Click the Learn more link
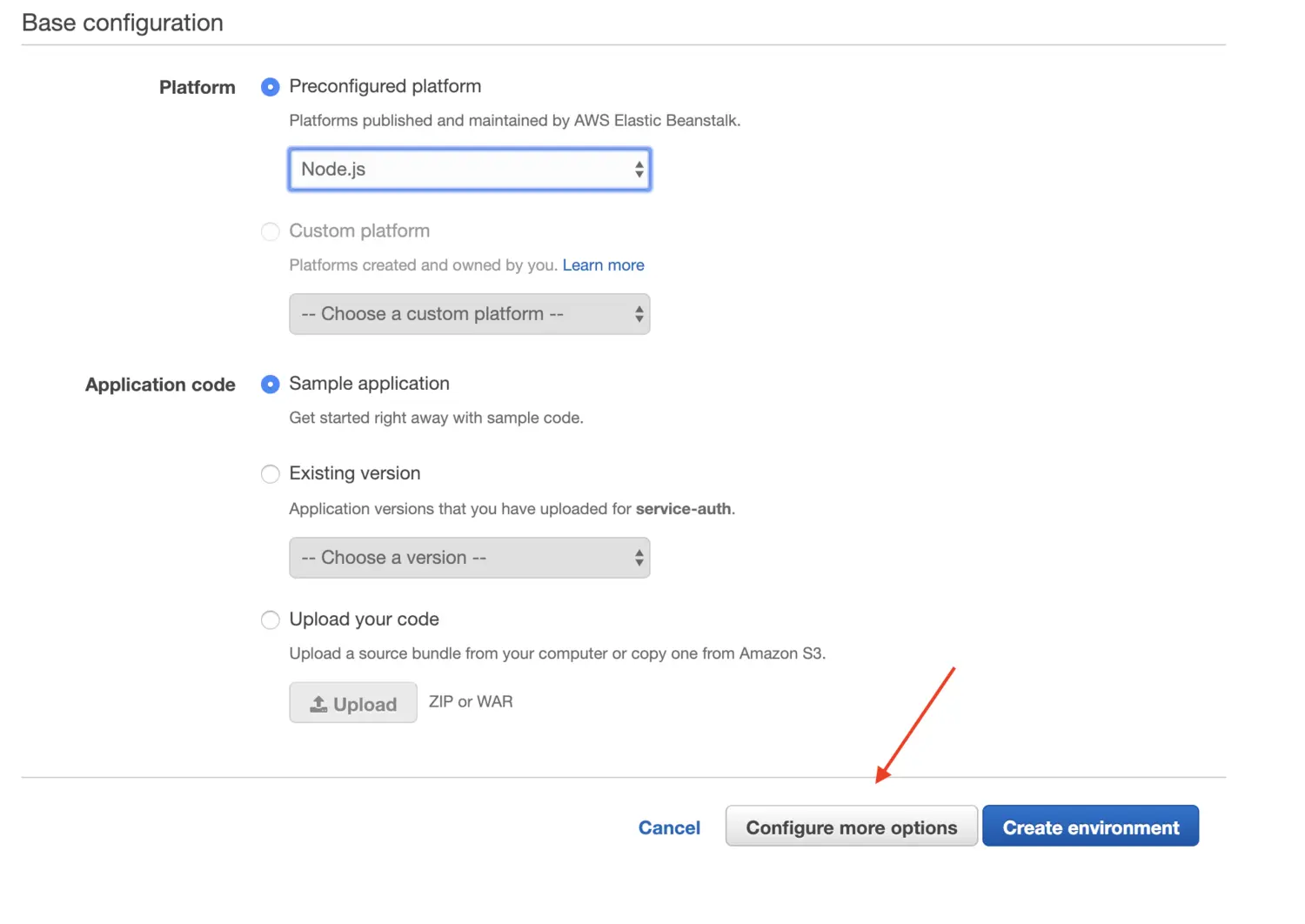This screenshot has height=924, width=1305. (603, 265)
